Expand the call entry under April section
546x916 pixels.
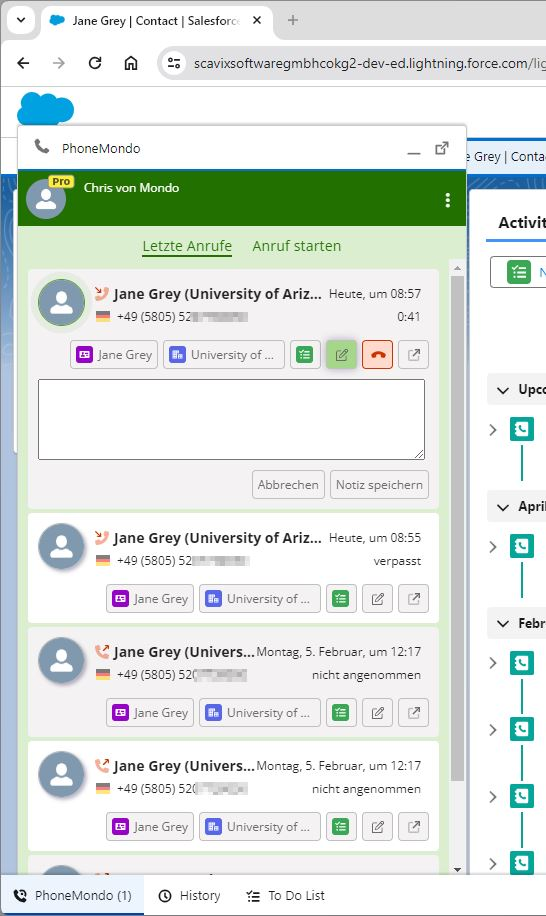[493, 547]
